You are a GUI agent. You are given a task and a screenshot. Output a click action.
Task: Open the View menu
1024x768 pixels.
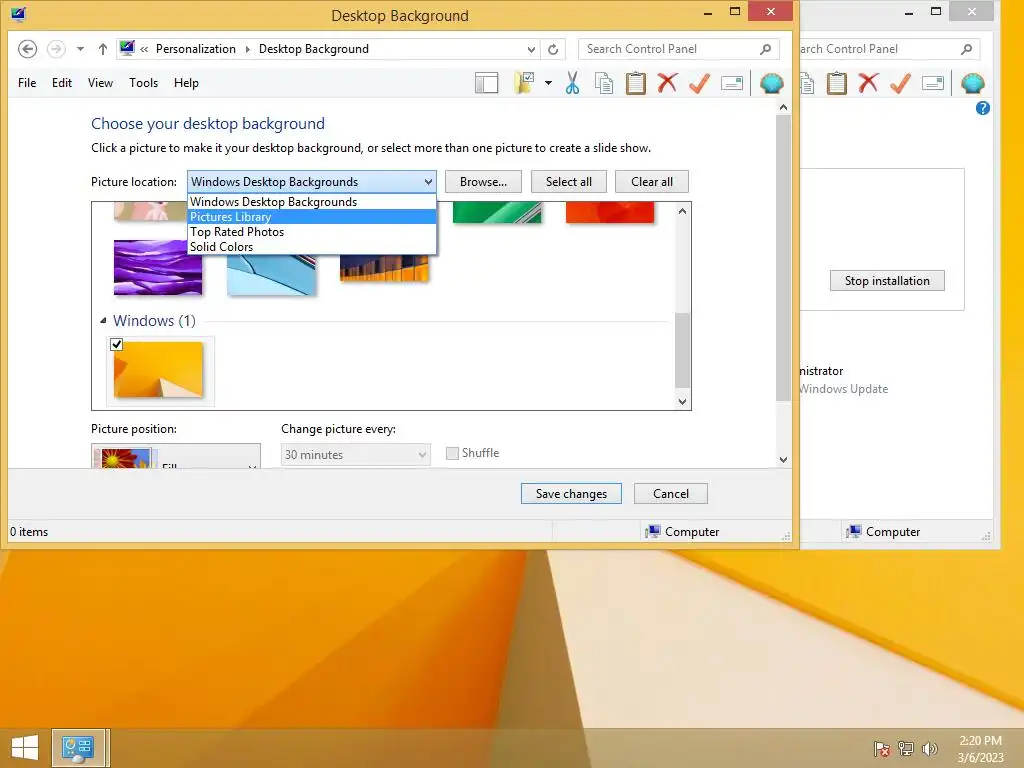point(101,83)
